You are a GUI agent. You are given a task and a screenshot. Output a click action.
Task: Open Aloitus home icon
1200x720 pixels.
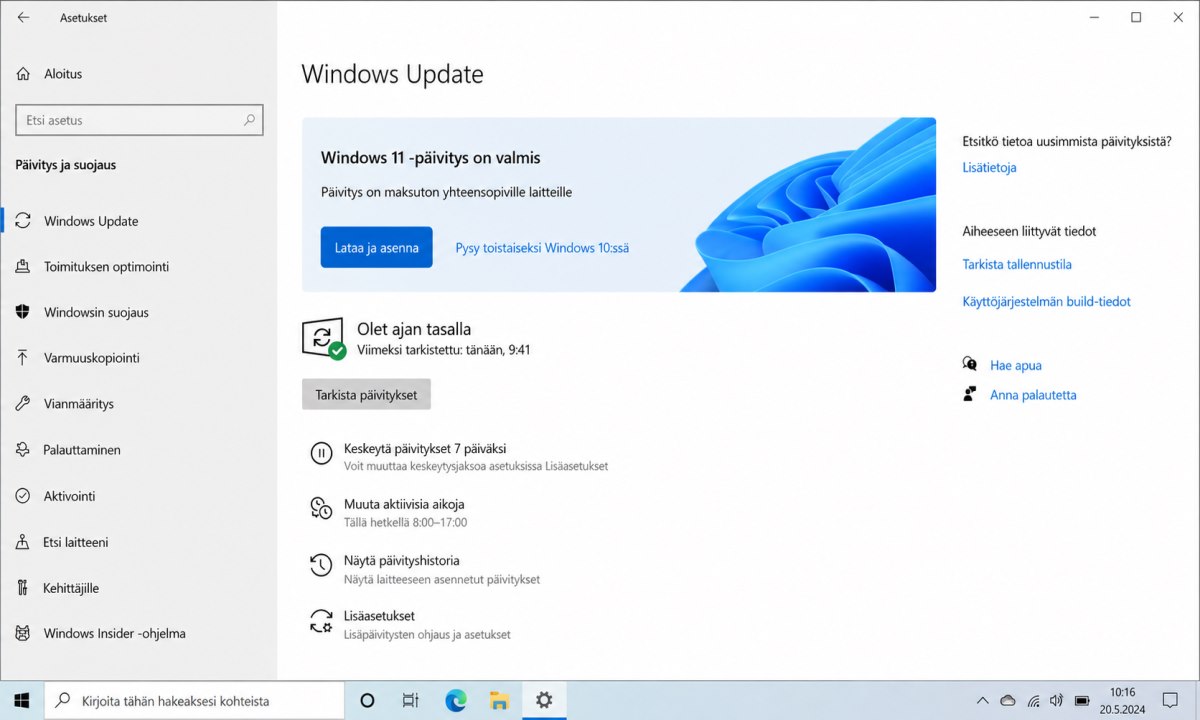coord(23,74)
